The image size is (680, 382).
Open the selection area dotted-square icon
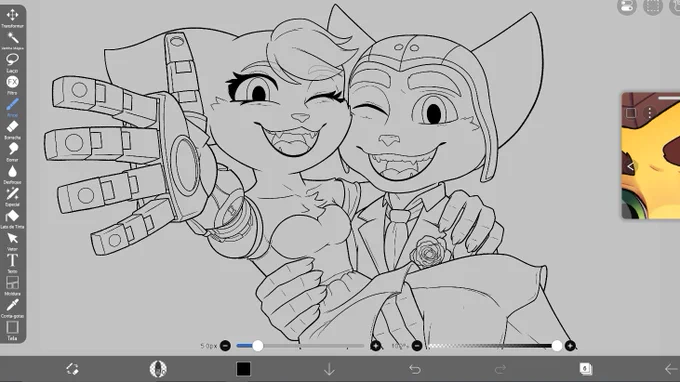coord(653,7)
